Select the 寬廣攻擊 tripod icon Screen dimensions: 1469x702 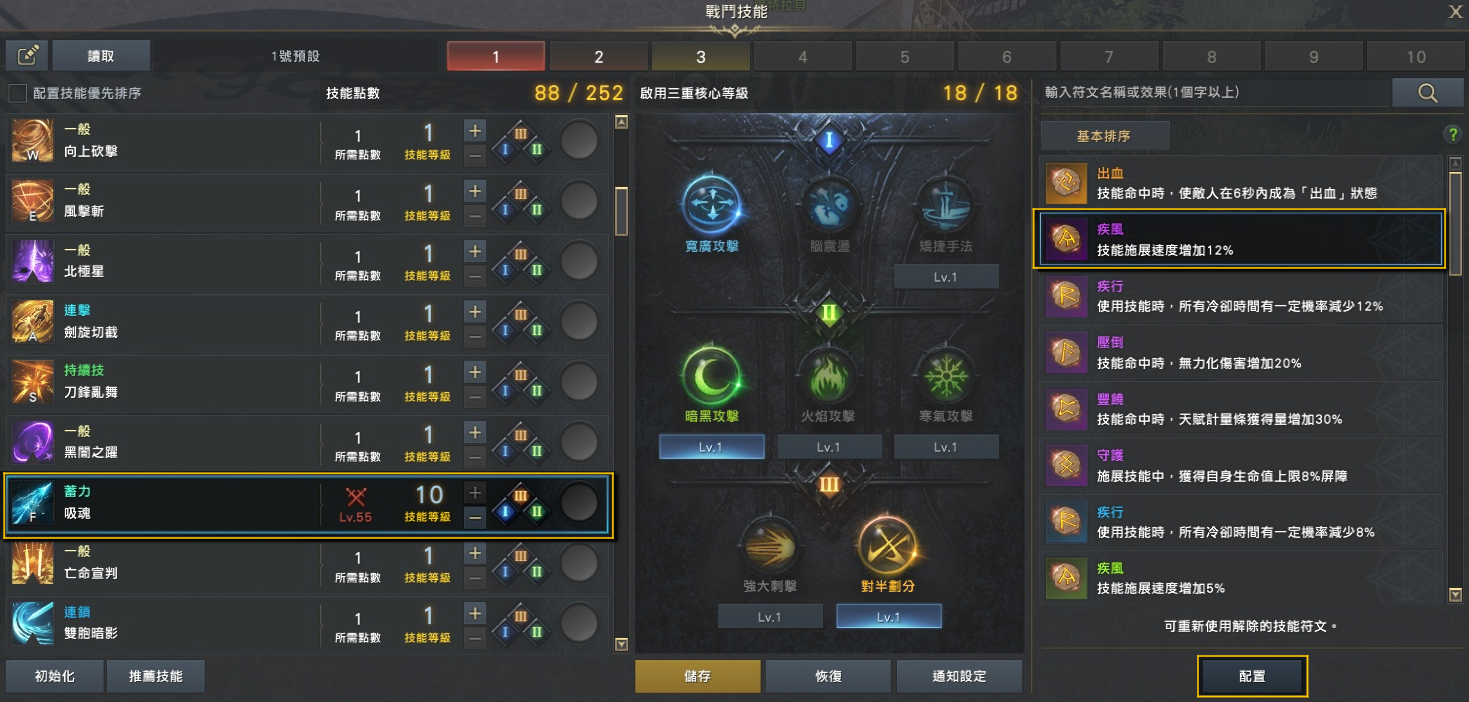tap(711, 204)
